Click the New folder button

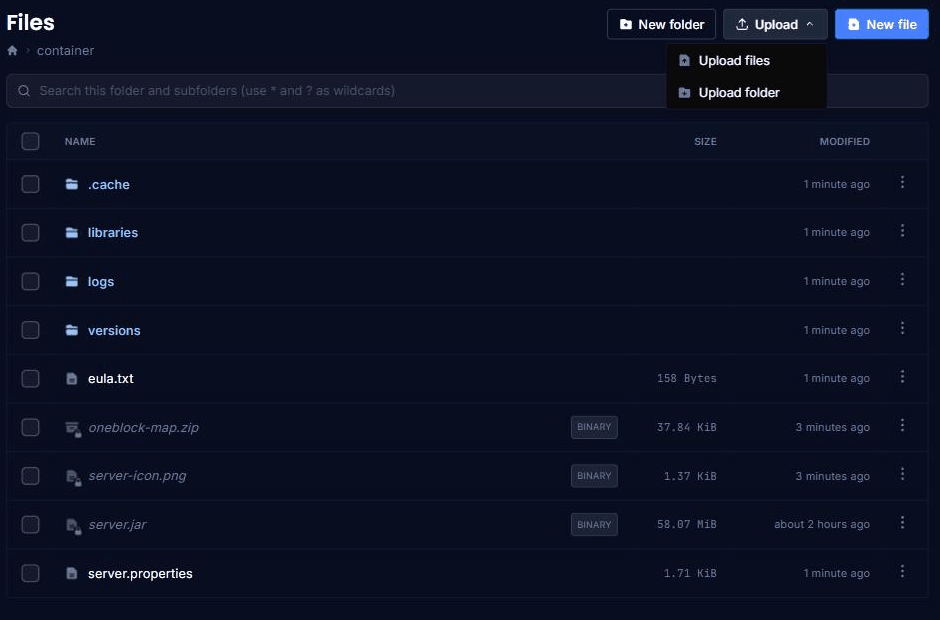click(661, 25)
